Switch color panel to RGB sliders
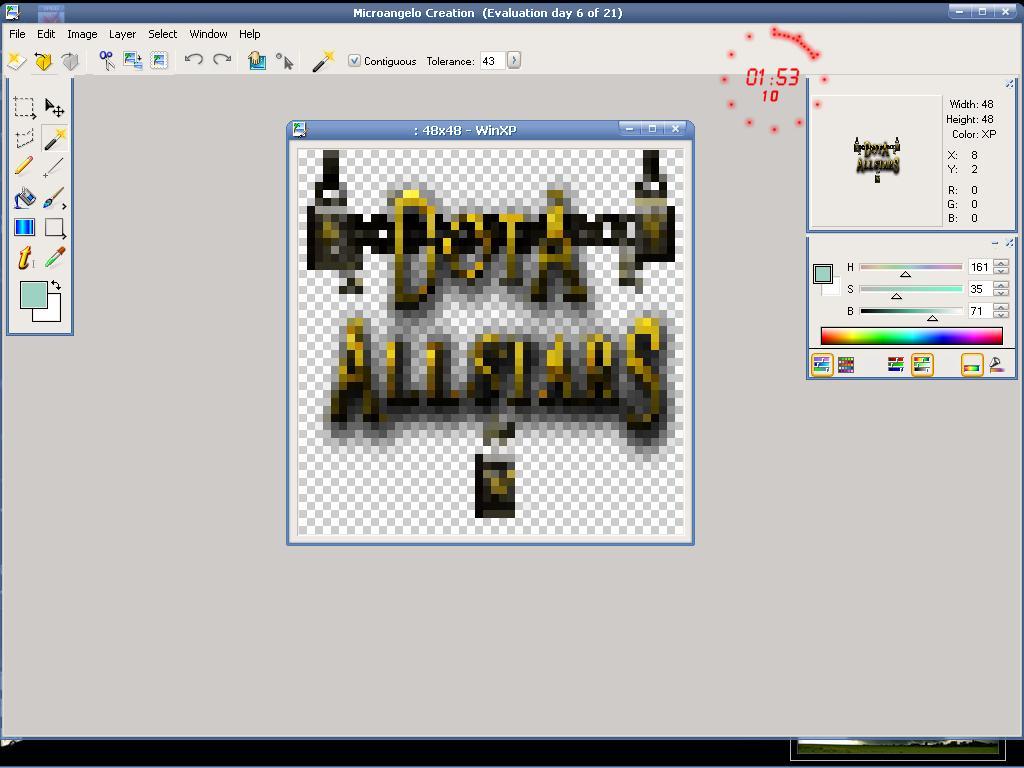This screenshot has height=768, width=1024. click(896, 365)
